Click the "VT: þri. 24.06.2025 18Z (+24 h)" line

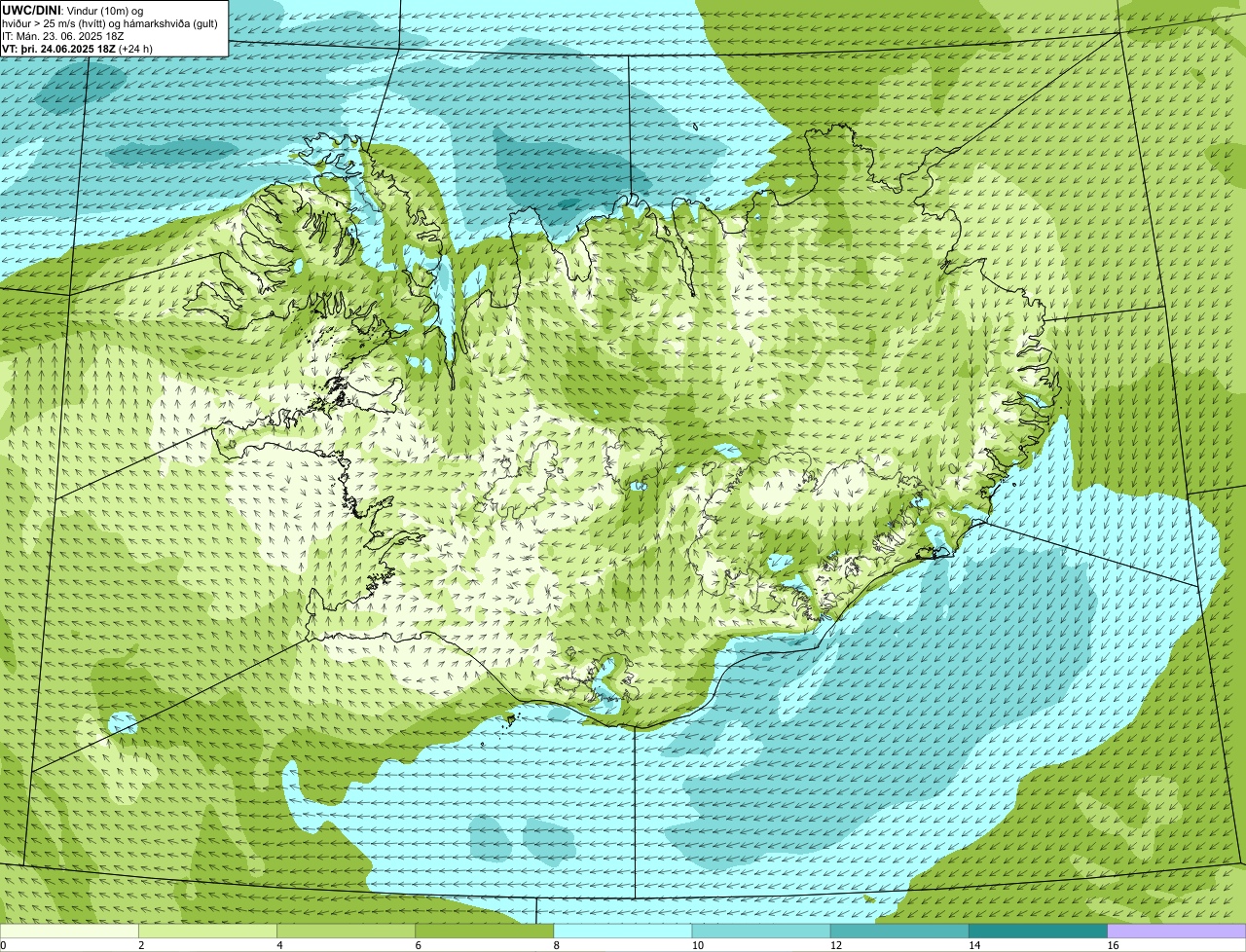pyautogui.click(x=78, y=48)
